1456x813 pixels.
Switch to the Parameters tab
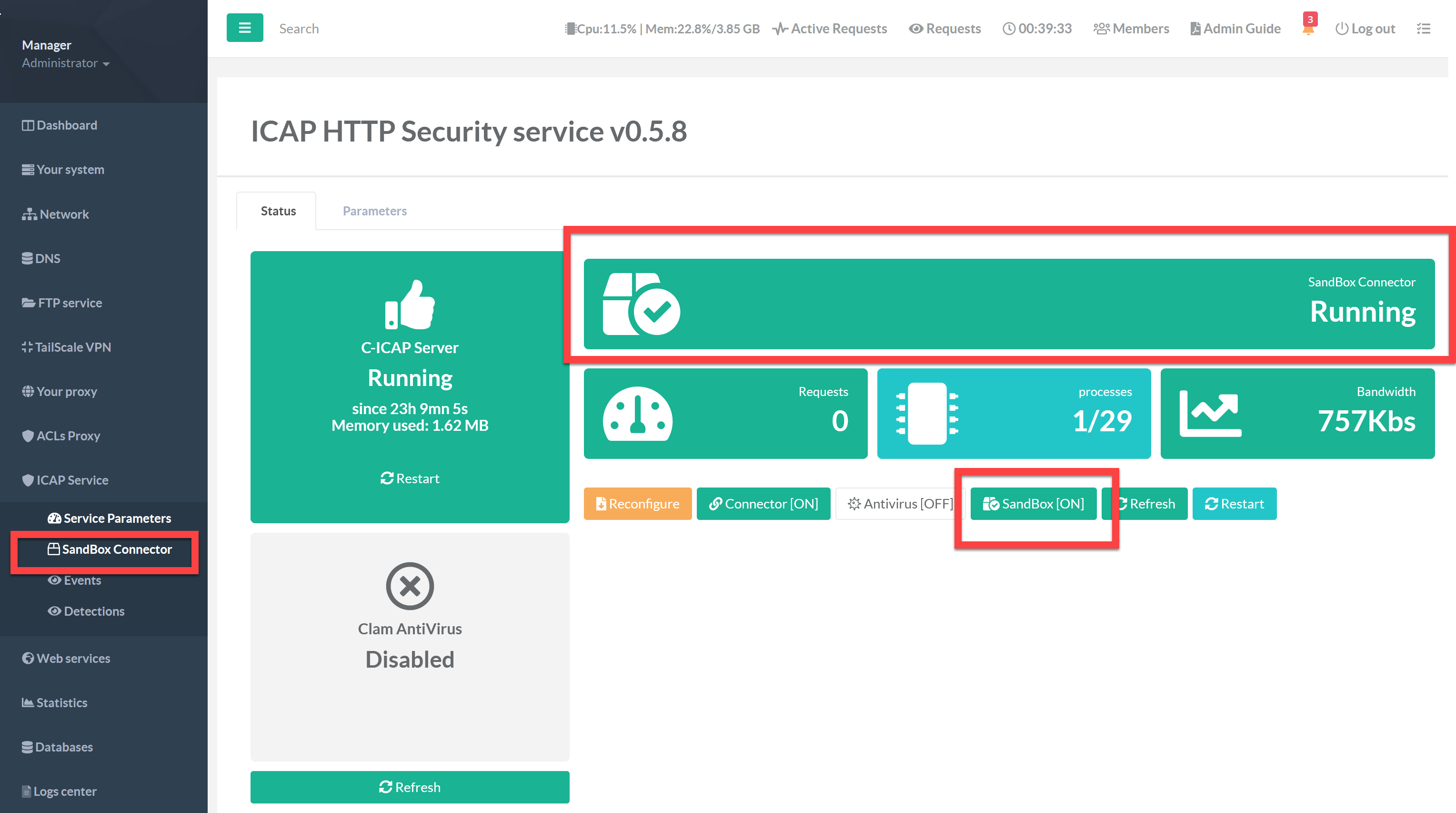[374, 211]
